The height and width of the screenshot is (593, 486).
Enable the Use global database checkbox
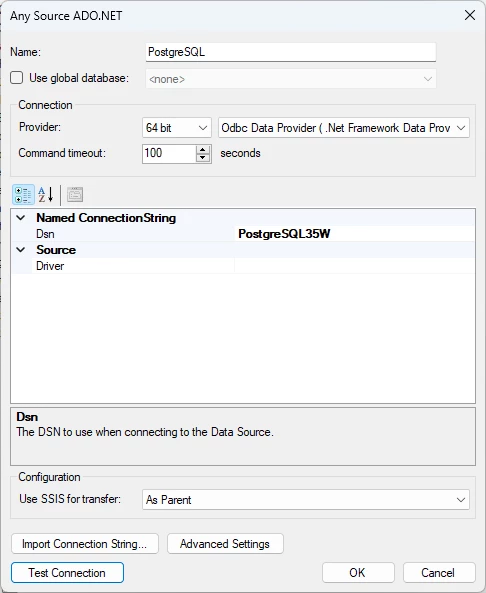click(x=17, y=78)
